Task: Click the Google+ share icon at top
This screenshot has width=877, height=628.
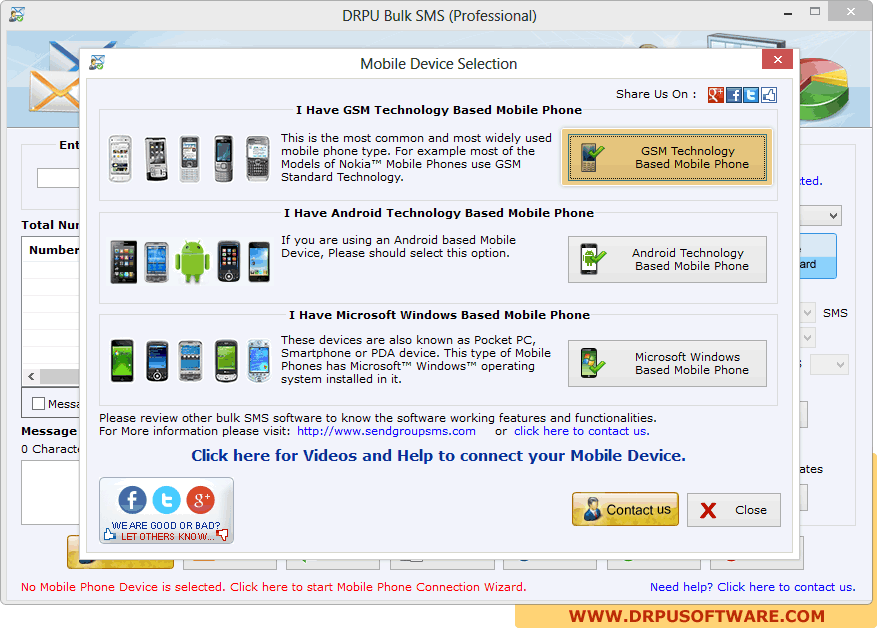Action: tap(715, 95)
